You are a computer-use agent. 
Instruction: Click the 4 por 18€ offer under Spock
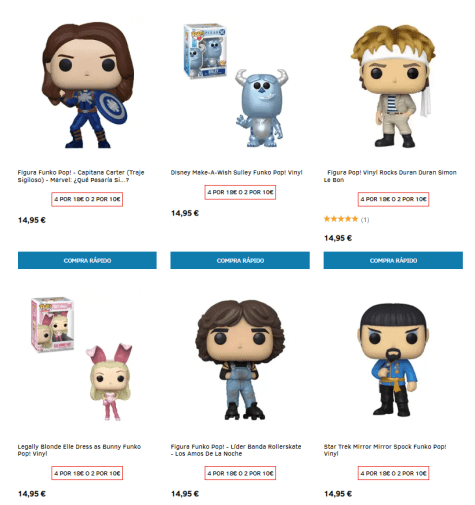click(393, 473)
